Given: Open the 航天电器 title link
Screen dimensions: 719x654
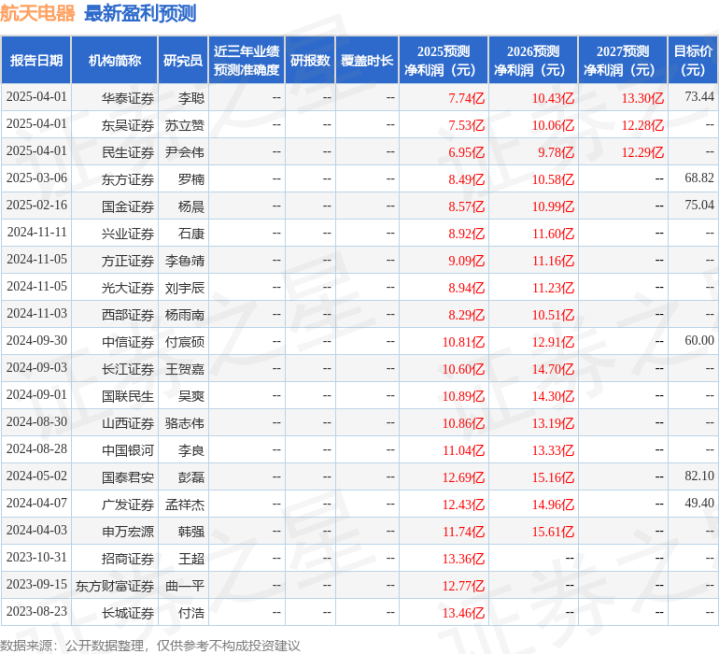Looking at the screenshot, I should (38, 13).
